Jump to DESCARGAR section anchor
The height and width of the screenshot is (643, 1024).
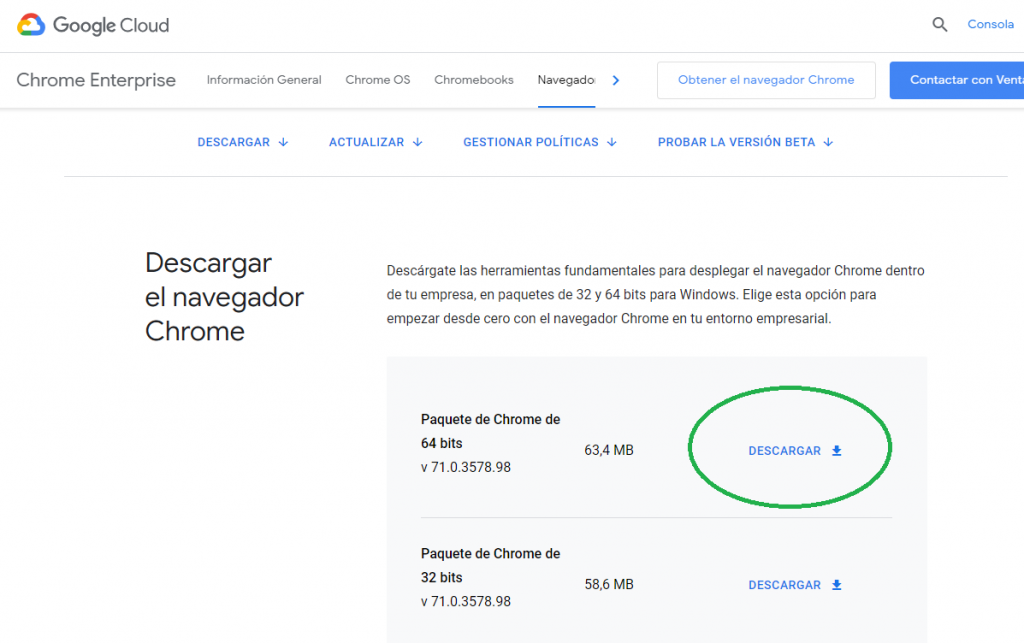click(x=242, y=142)
